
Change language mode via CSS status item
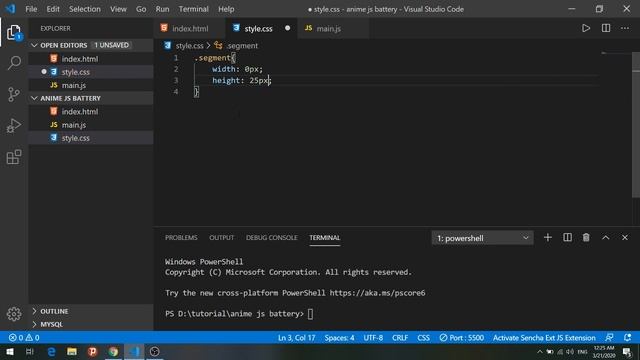pyautogui.click(x=423, y=338)
